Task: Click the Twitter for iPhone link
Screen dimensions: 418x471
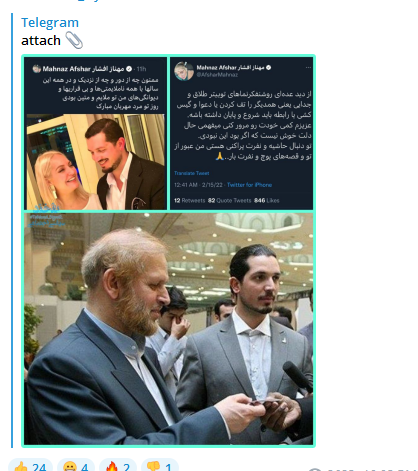Action: coord(249,185)
